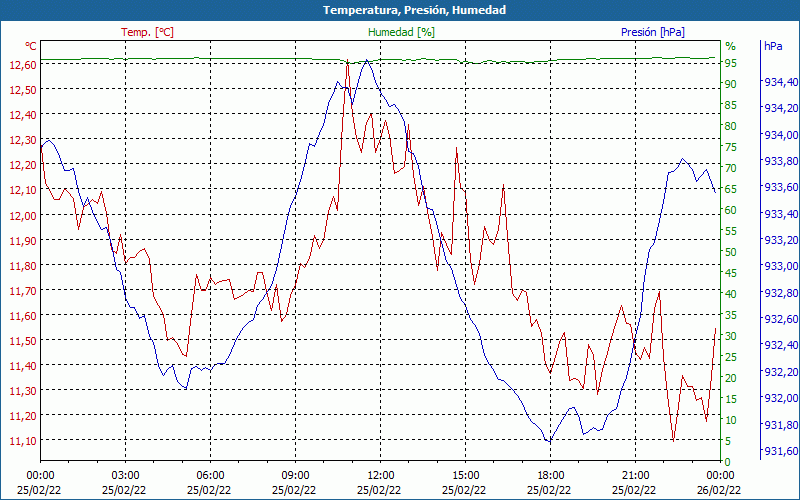Click the "06:00" time axis label
800x500 pixels.
tap(210, 476)
